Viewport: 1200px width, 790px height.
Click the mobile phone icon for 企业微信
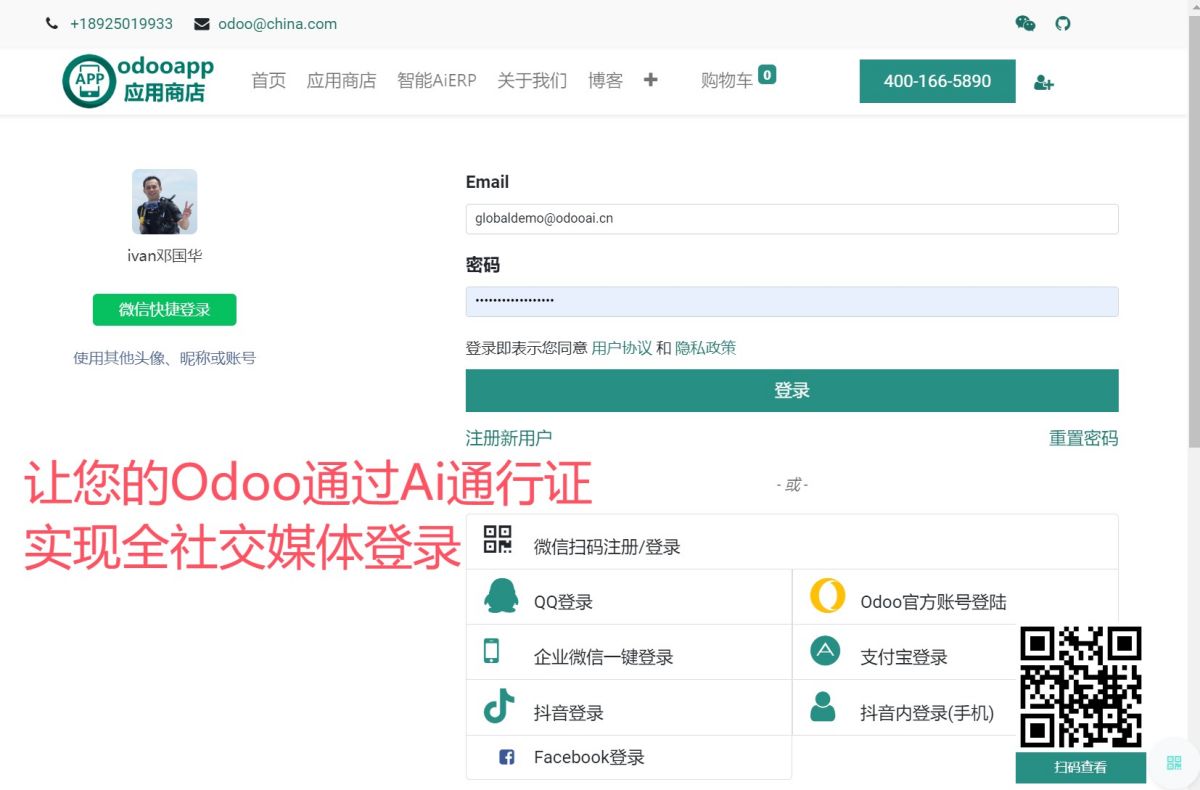(x=491, y=652)
